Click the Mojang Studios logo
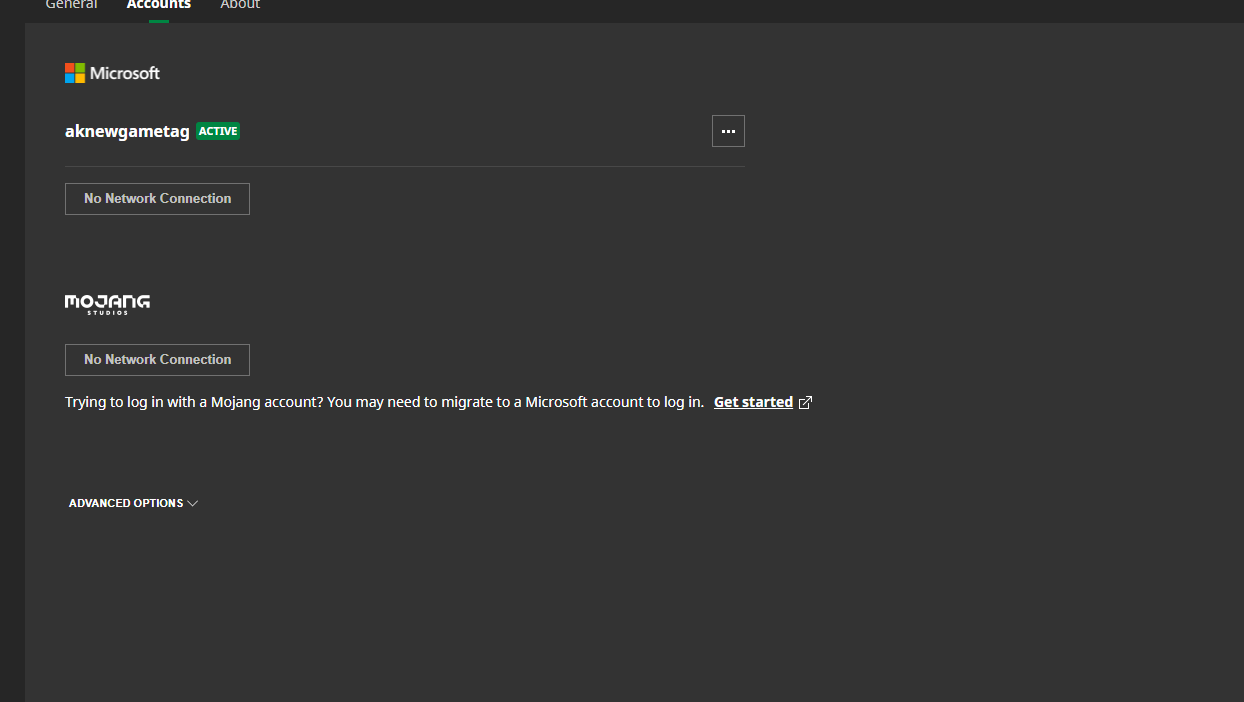This screenshot has height=702, width=1244. click(107, 304)
